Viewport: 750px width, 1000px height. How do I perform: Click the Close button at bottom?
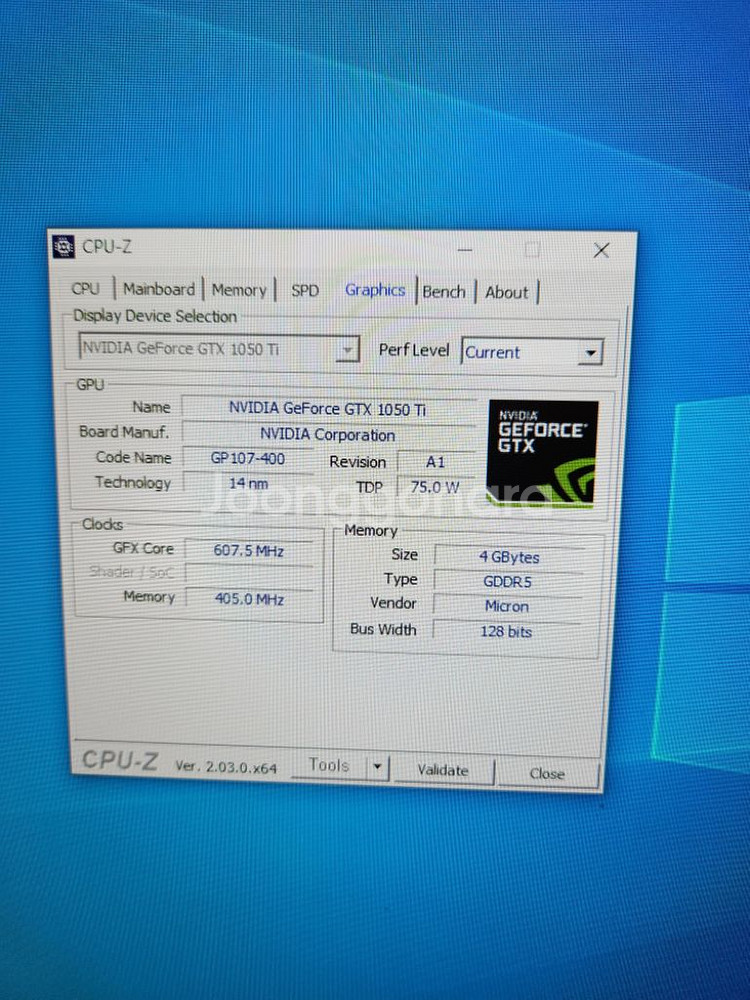coord(547,773)
